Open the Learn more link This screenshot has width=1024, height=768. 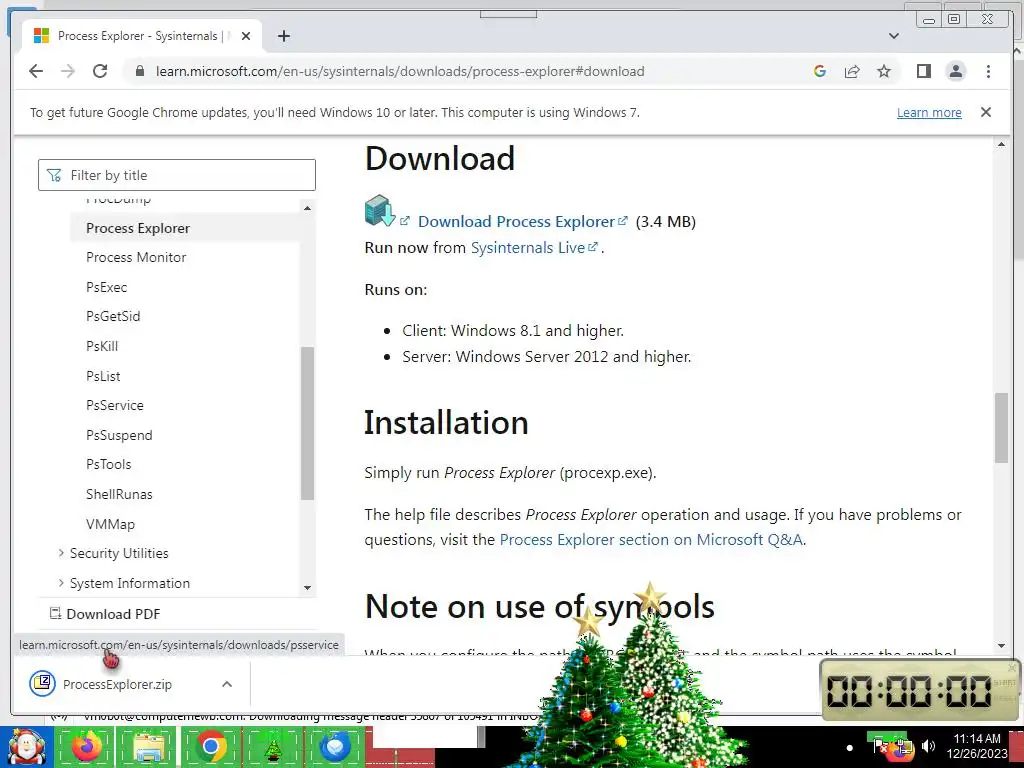(x=929, y=112)
